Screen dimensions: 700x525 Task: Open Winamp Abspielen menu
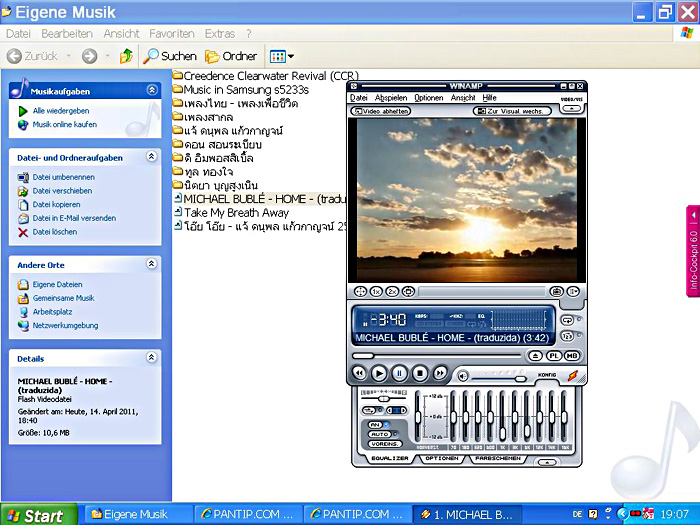(391, 98)
